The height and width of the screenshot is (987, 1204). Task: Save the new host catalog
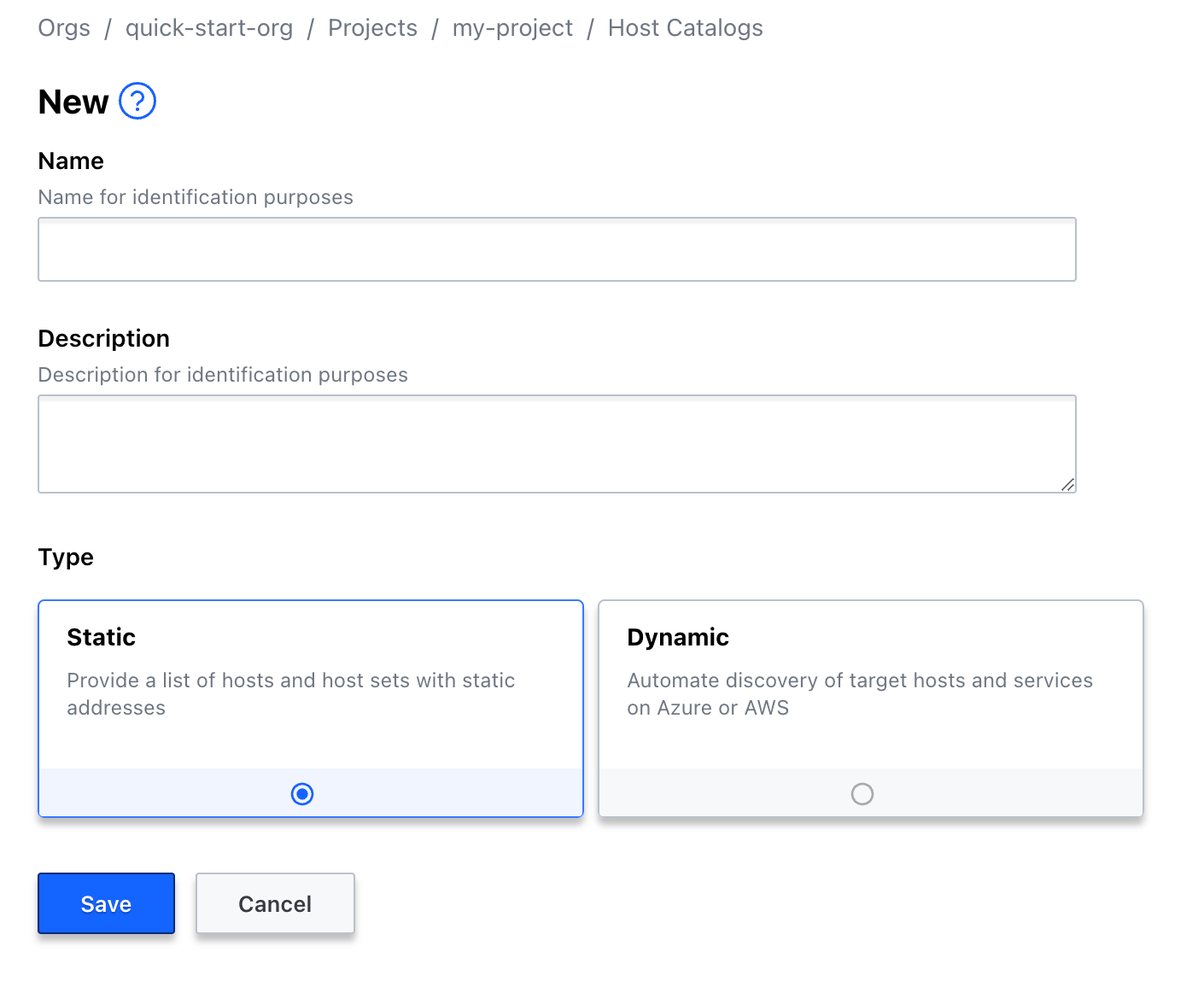(106, 903)
